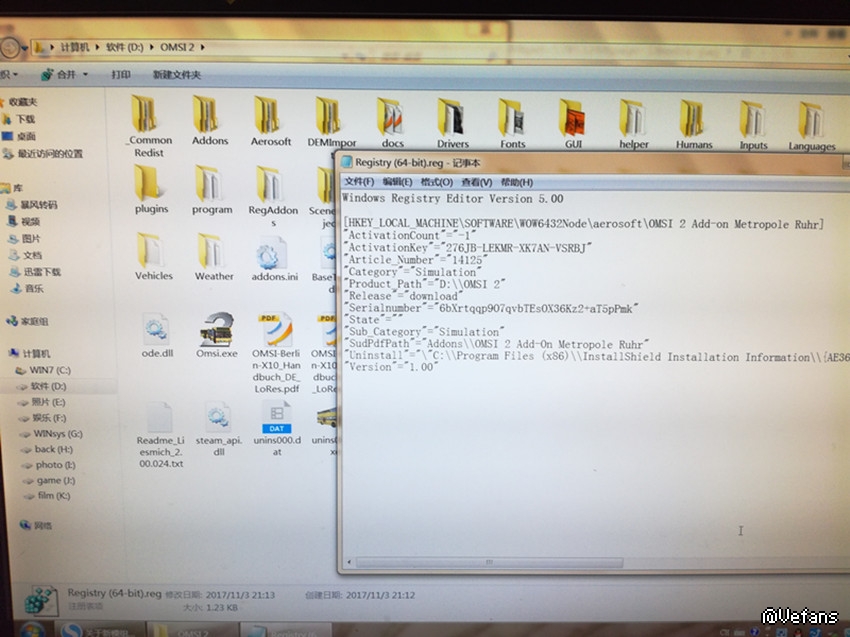This screenshot has width=850, height=637.
Task: Click the 打印 toolbar button
Action: point(121,75)
